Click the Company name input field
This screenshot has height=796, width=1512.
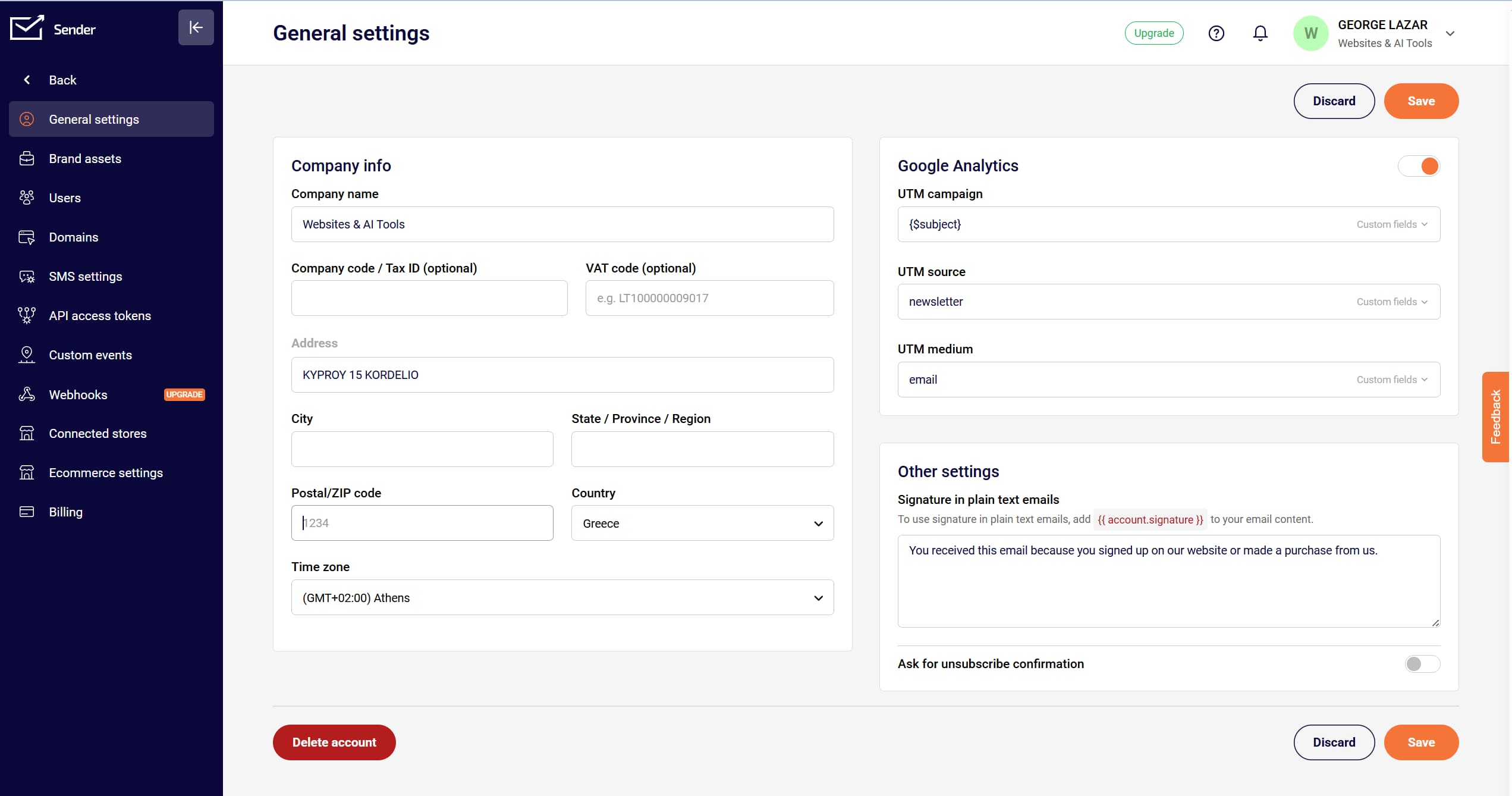click(562, 224)
